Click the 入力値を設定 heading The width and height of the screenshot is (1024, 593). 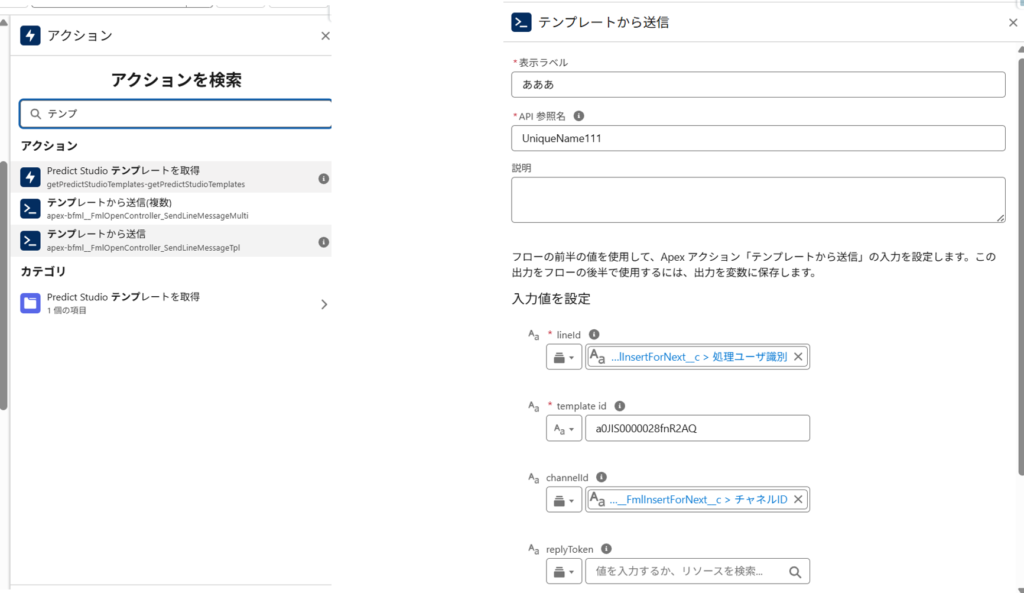pos(551,299)
